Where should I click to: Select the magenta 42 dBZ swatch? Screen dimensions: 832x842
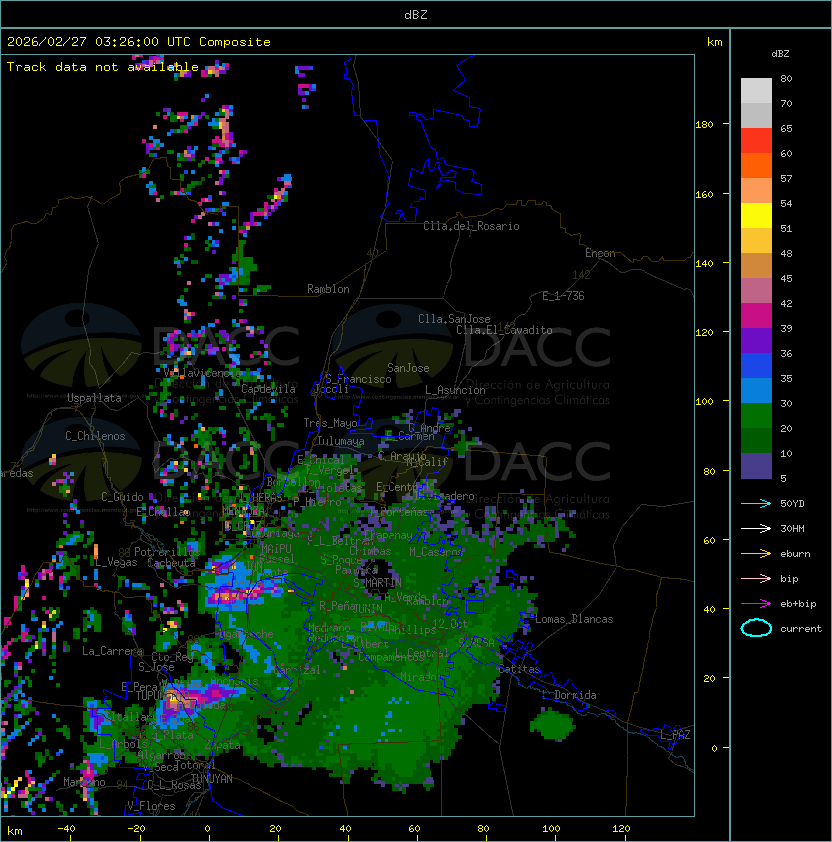pyautogui.click(x=756, y=315)
